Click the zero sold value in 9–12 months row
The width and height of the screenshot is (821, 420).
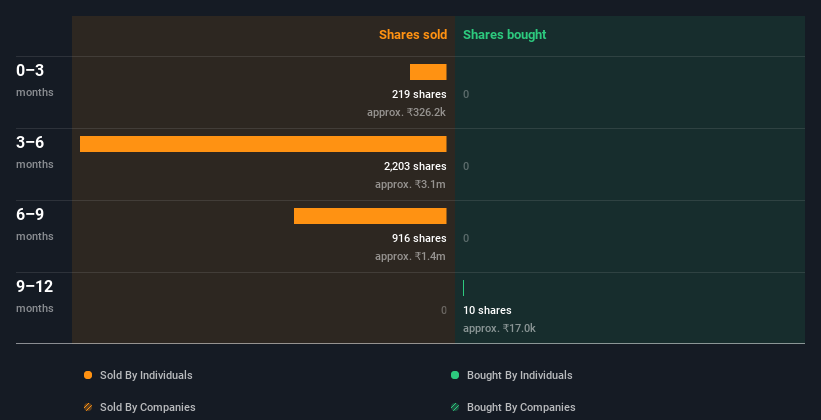[444, 310]
